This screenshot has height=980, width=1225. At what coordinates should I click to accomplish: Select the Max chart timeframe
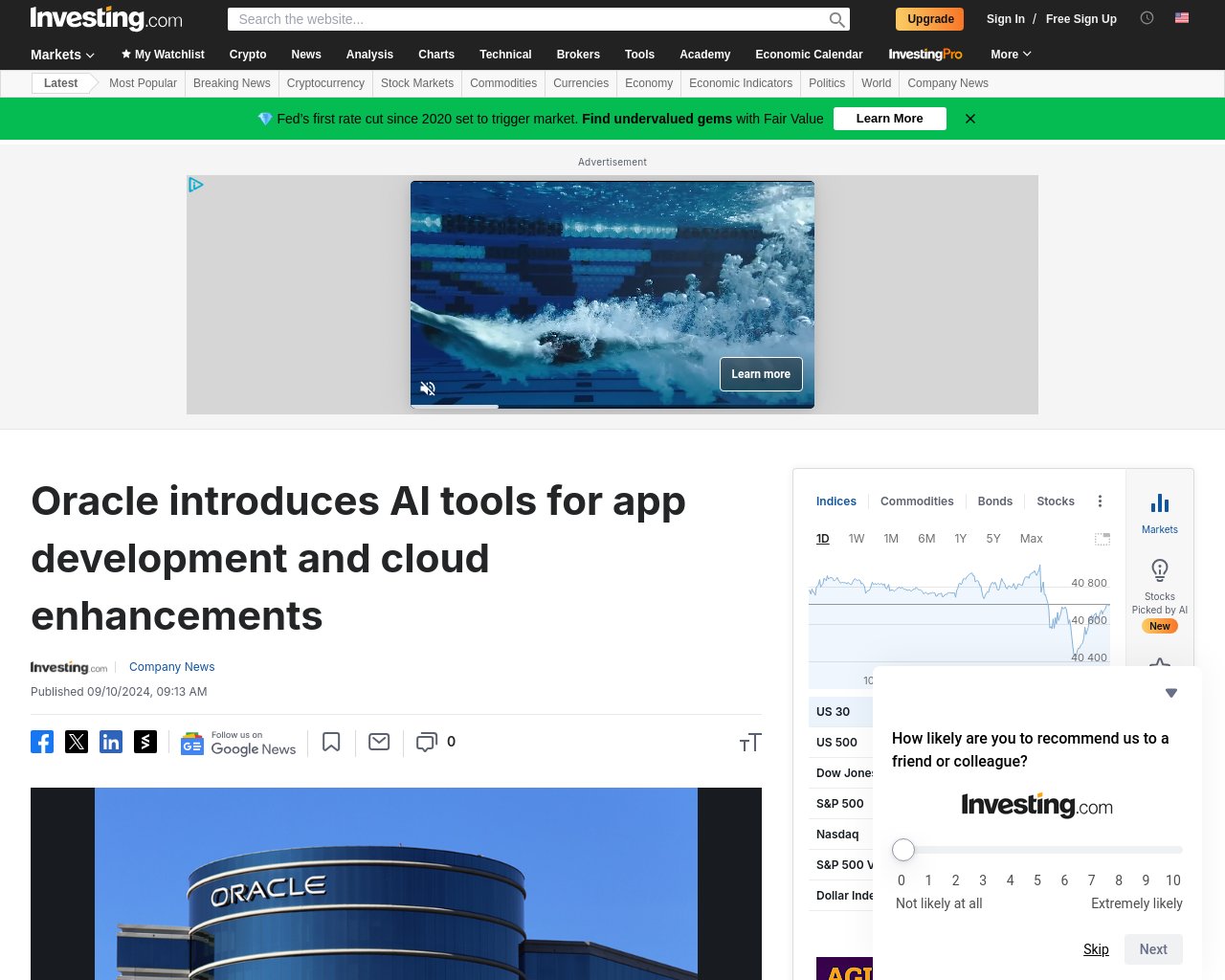1031,539
